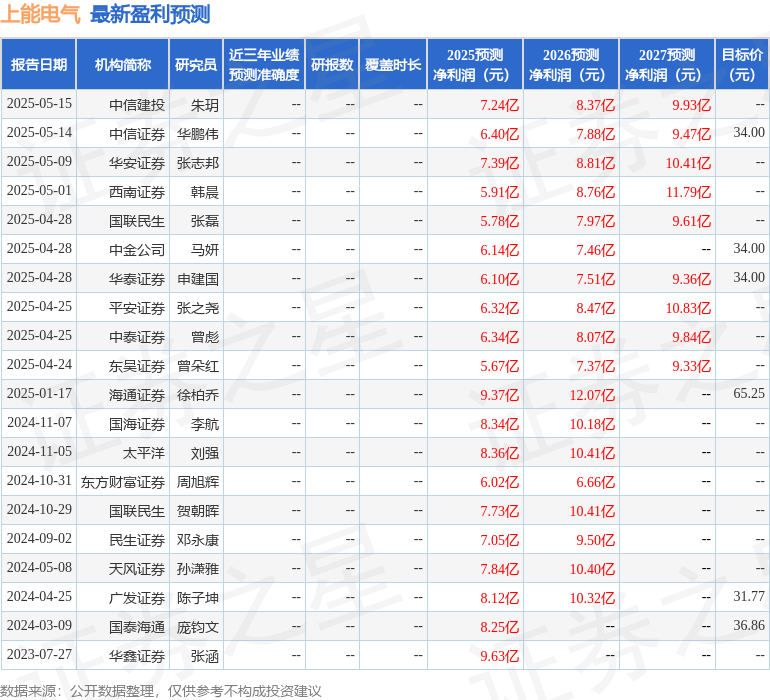Select the 目标价 column header
The width and height of the screenshot is (770, 700).
click(742, 65)
